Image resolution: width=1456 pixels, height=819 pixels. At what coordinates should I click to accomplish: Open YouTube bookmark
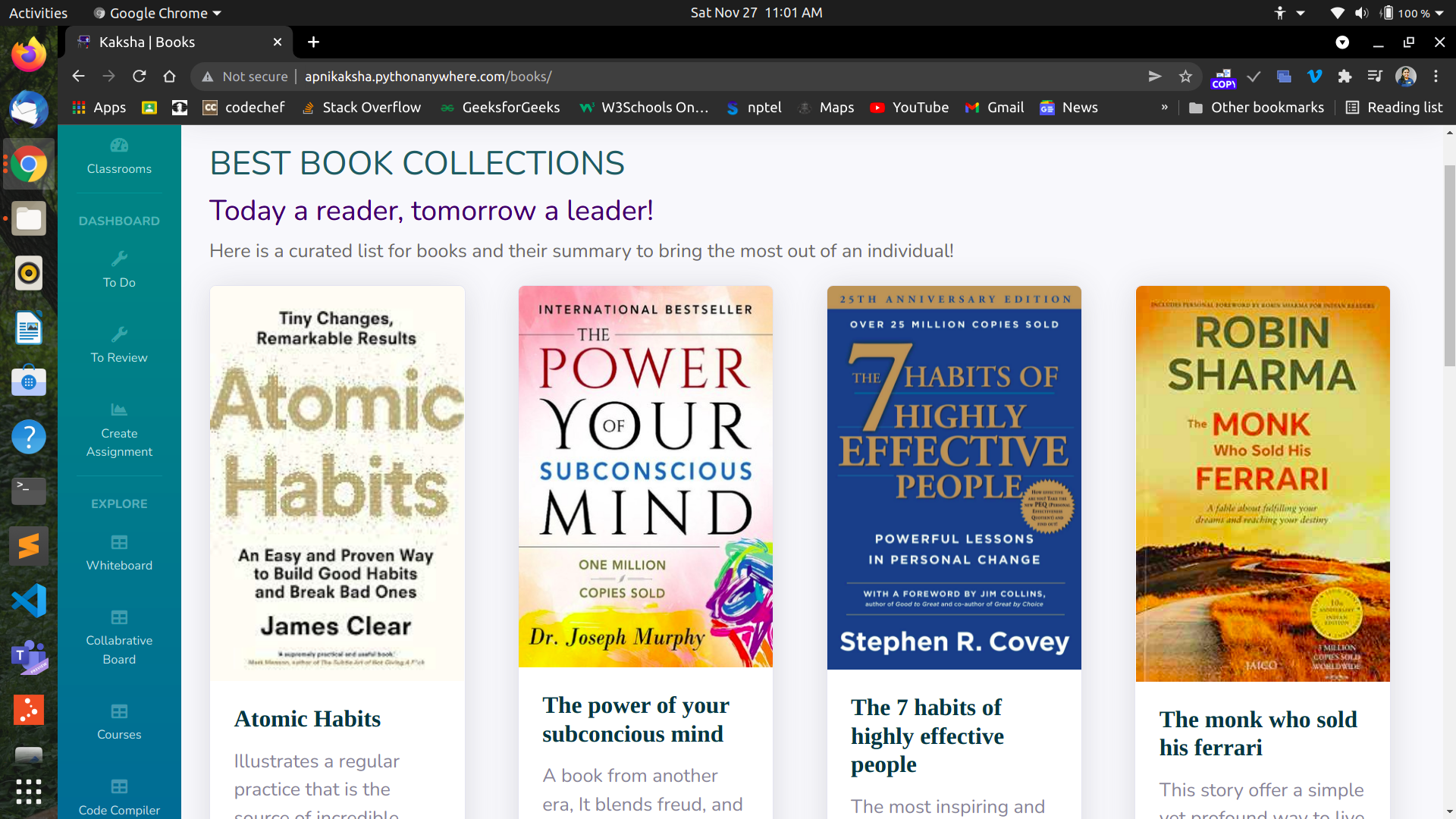909,108
